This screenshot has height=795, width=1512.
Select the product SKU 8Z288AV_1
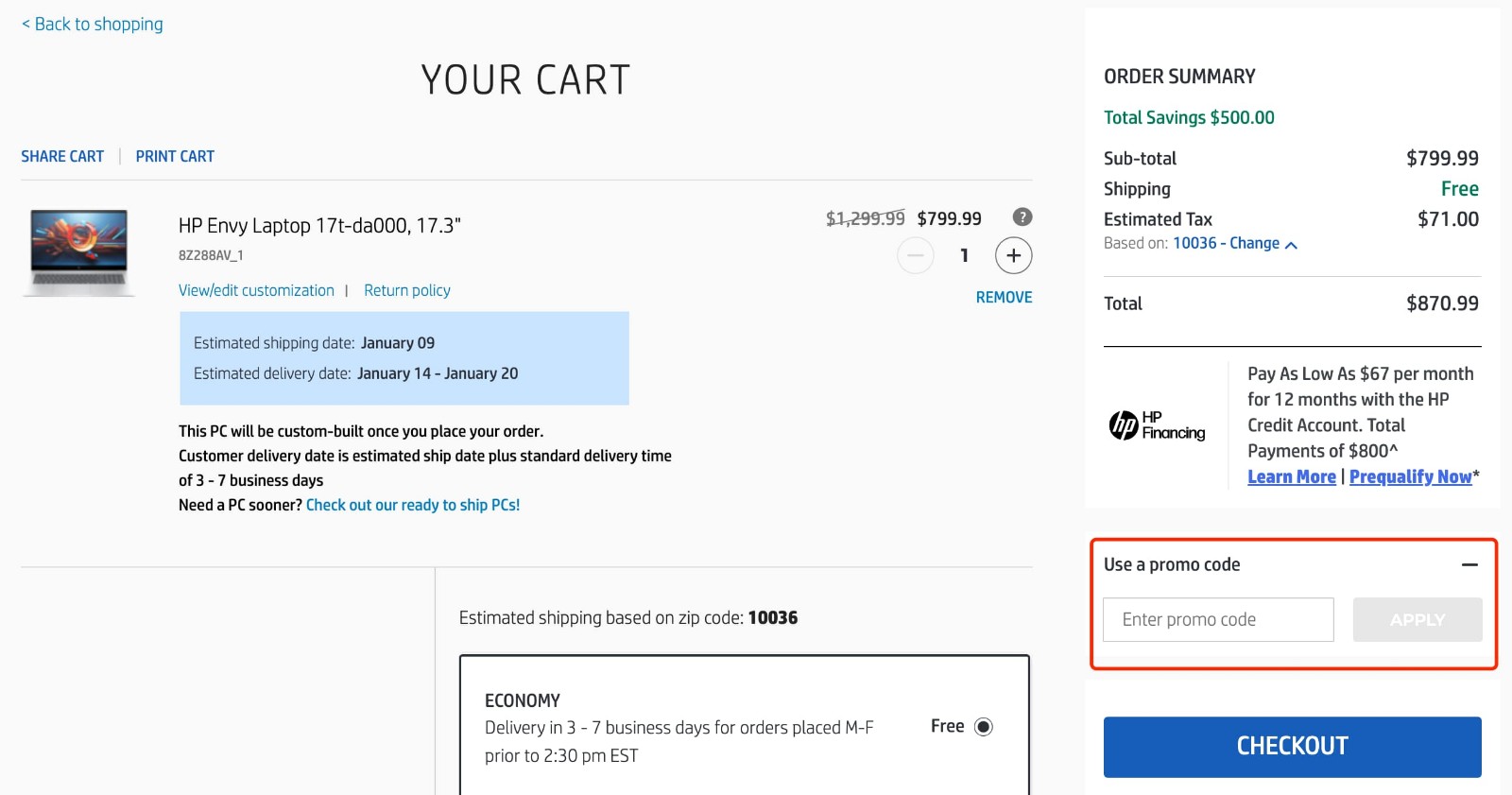click(211, 255)
